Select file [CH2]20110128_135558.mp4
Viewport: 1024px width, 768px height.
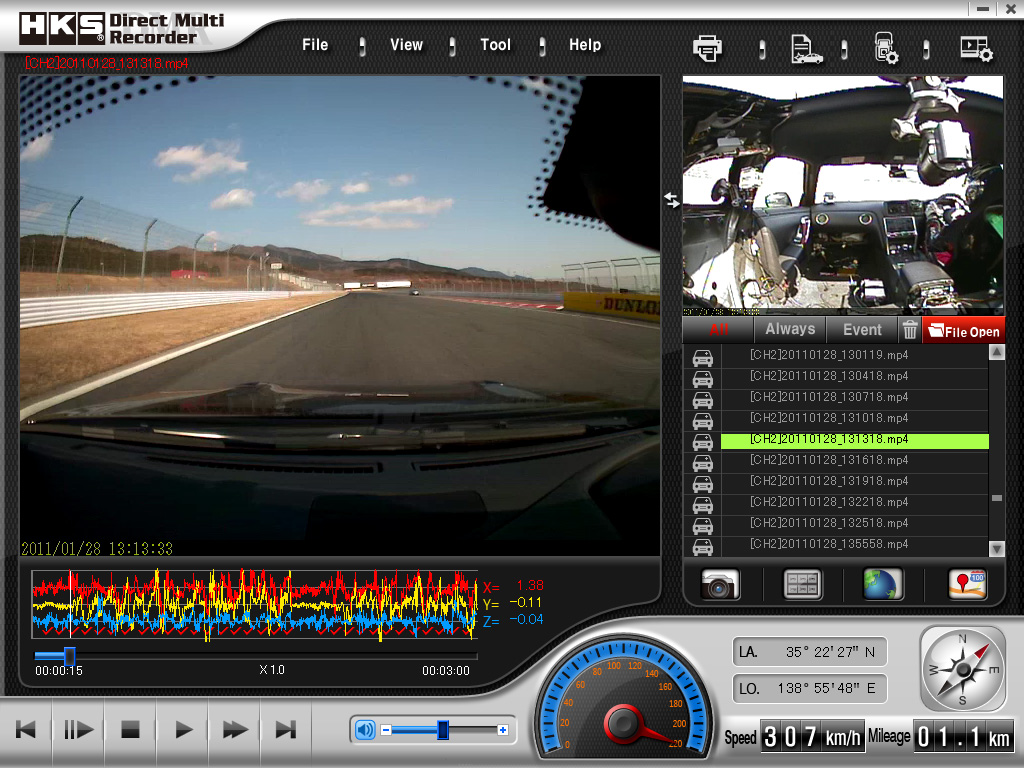[x=854, y=544]
